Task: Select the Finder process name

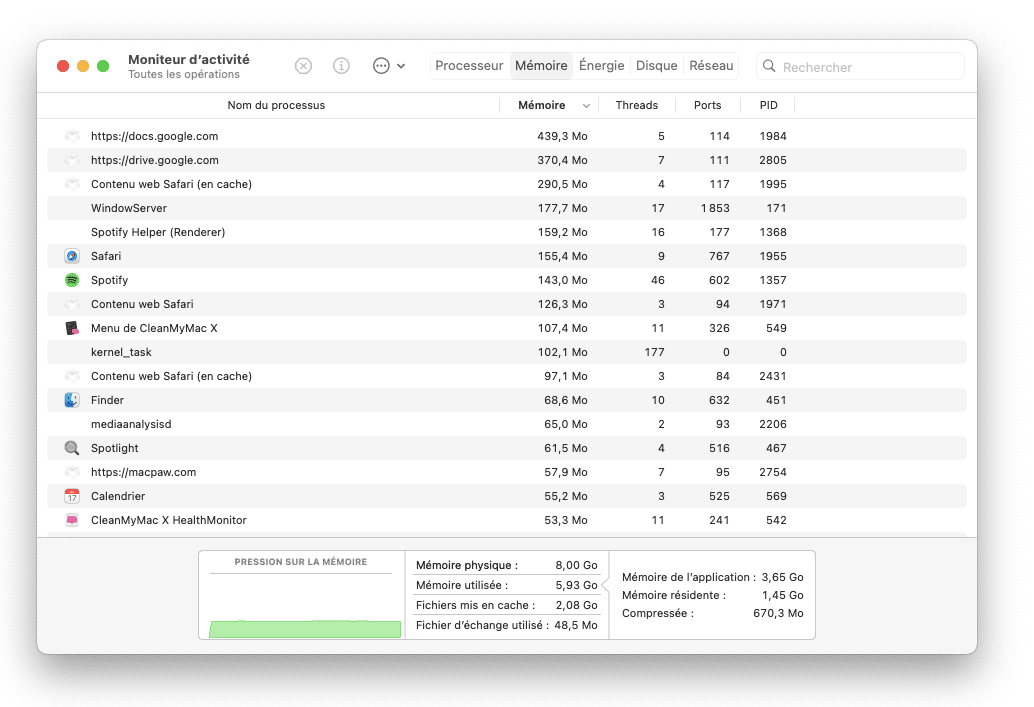Action: (107, 400)
